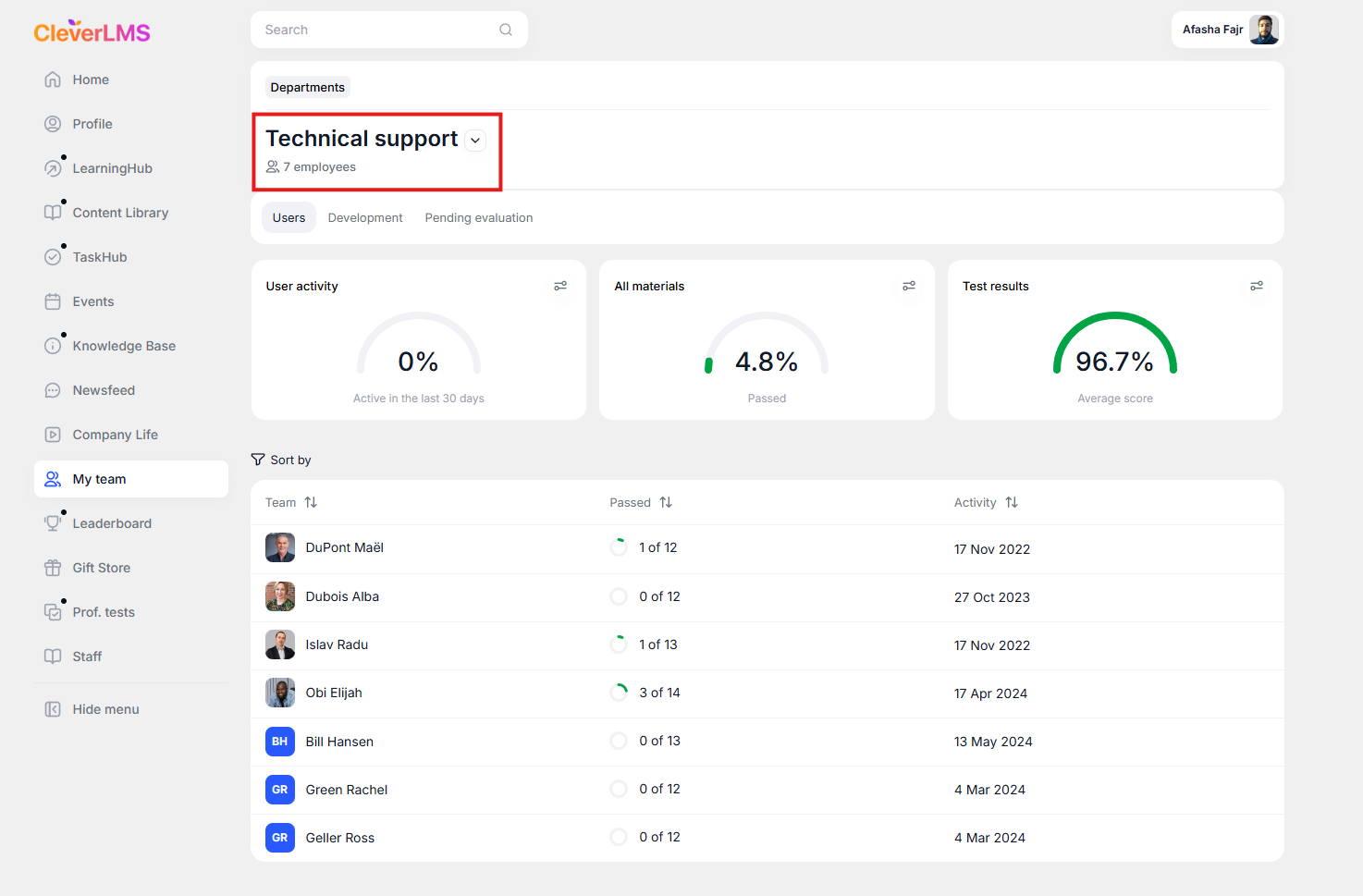1363x896 pixels.
Task: Switch to the Development tab
Action: 365,218
